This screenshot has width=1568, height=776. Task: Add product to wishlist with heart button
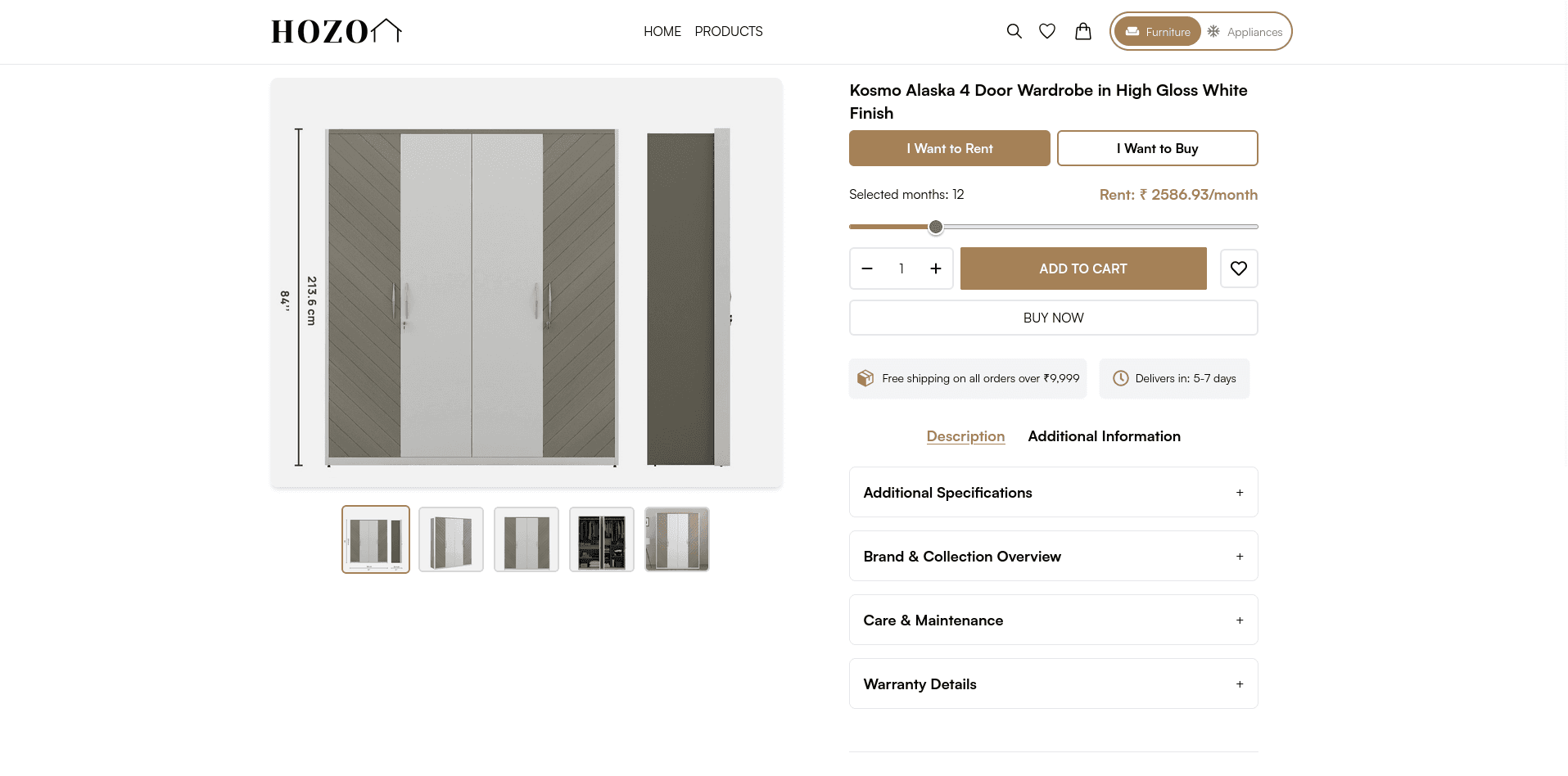[1239, 268]
